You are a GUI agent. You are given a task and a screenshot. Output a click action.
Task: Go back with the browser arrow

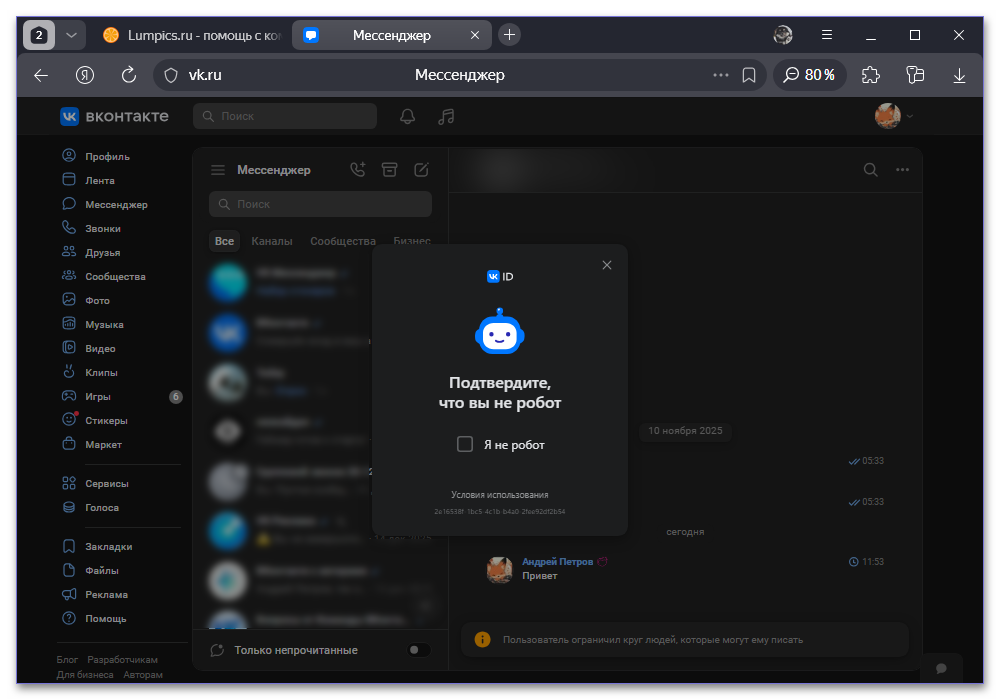tap(41, 75)
